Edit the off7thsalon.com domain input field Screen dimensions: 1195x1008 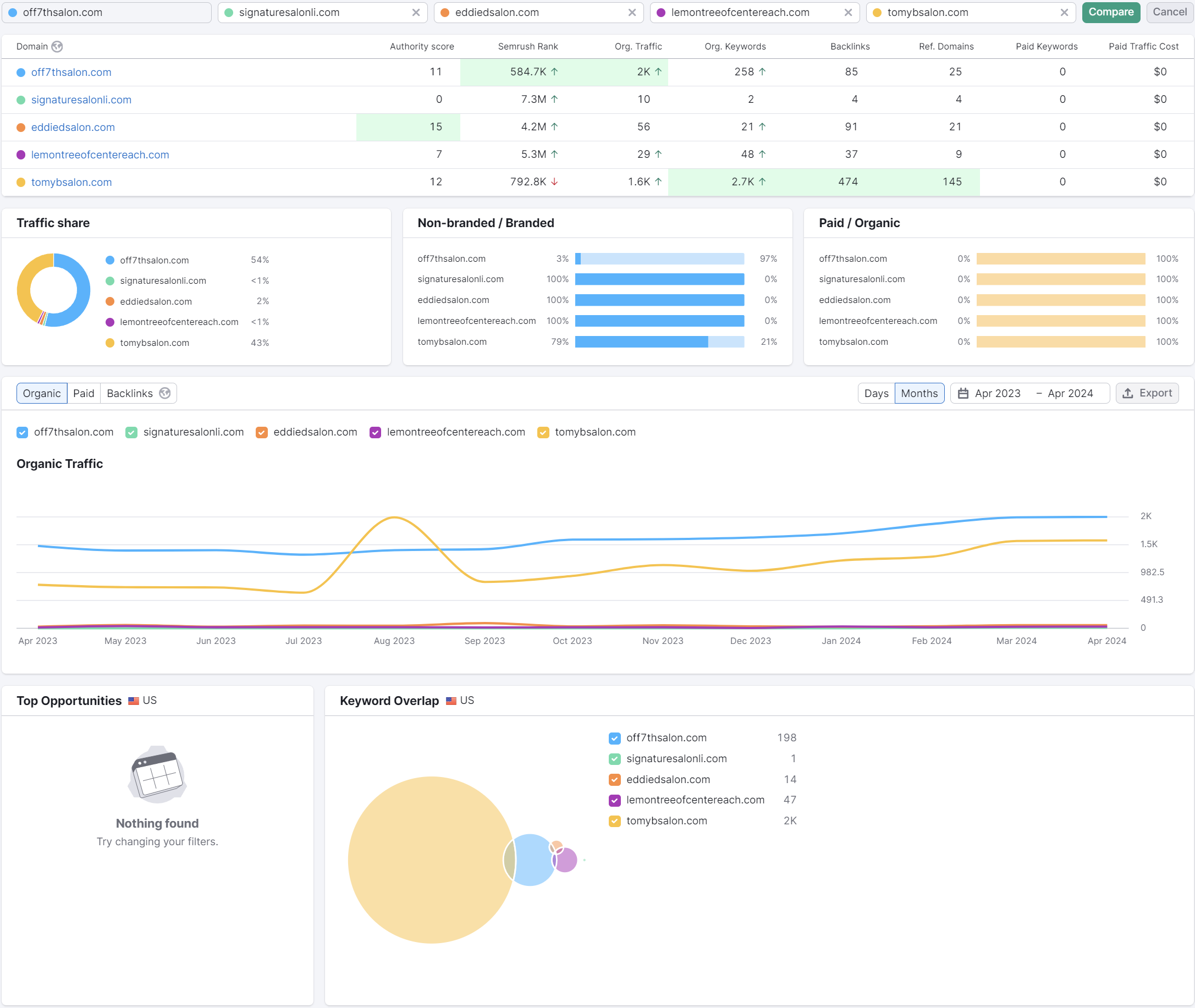(x=107, y=13)
